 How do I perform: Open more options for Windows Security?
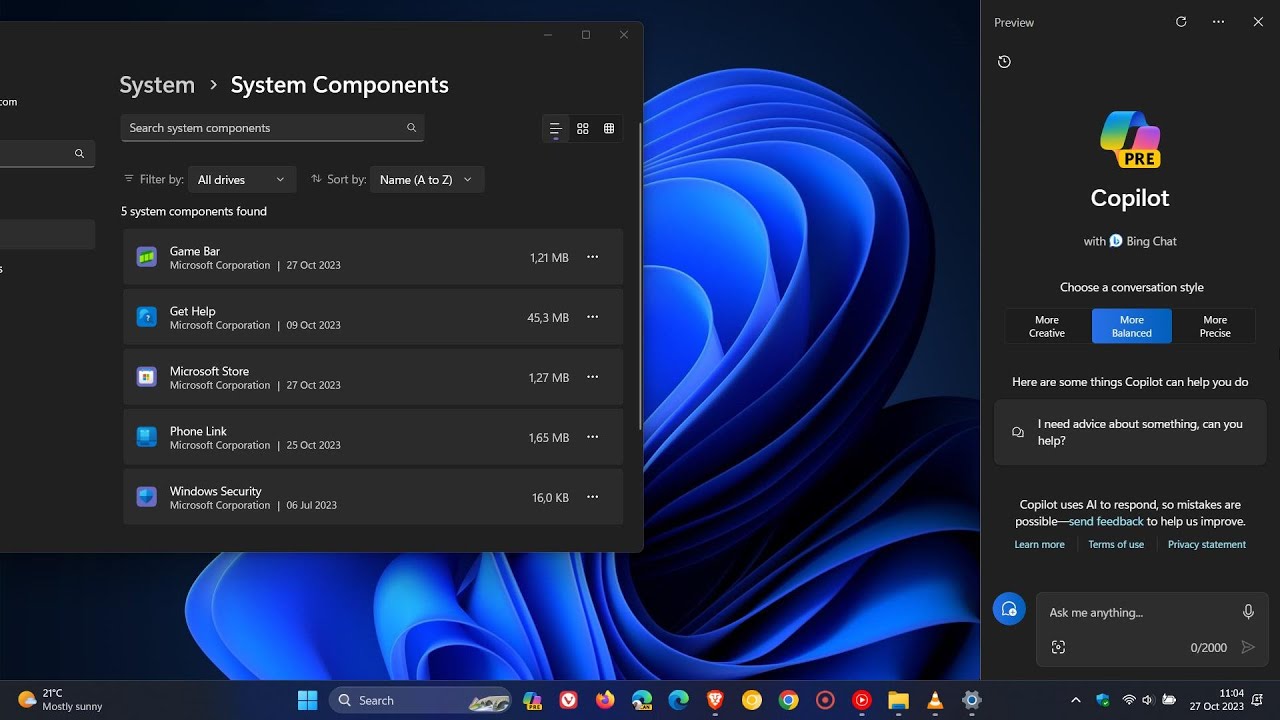point(592,497)
